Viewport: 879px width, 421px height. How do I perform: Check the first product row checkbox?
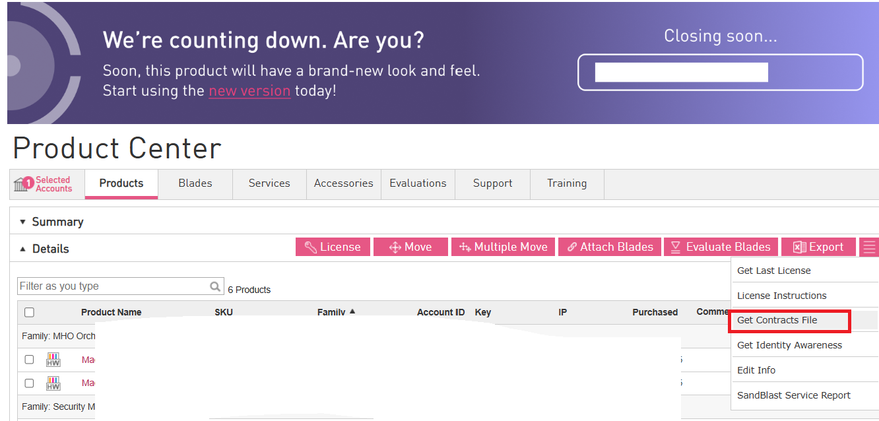click(29, 359)
